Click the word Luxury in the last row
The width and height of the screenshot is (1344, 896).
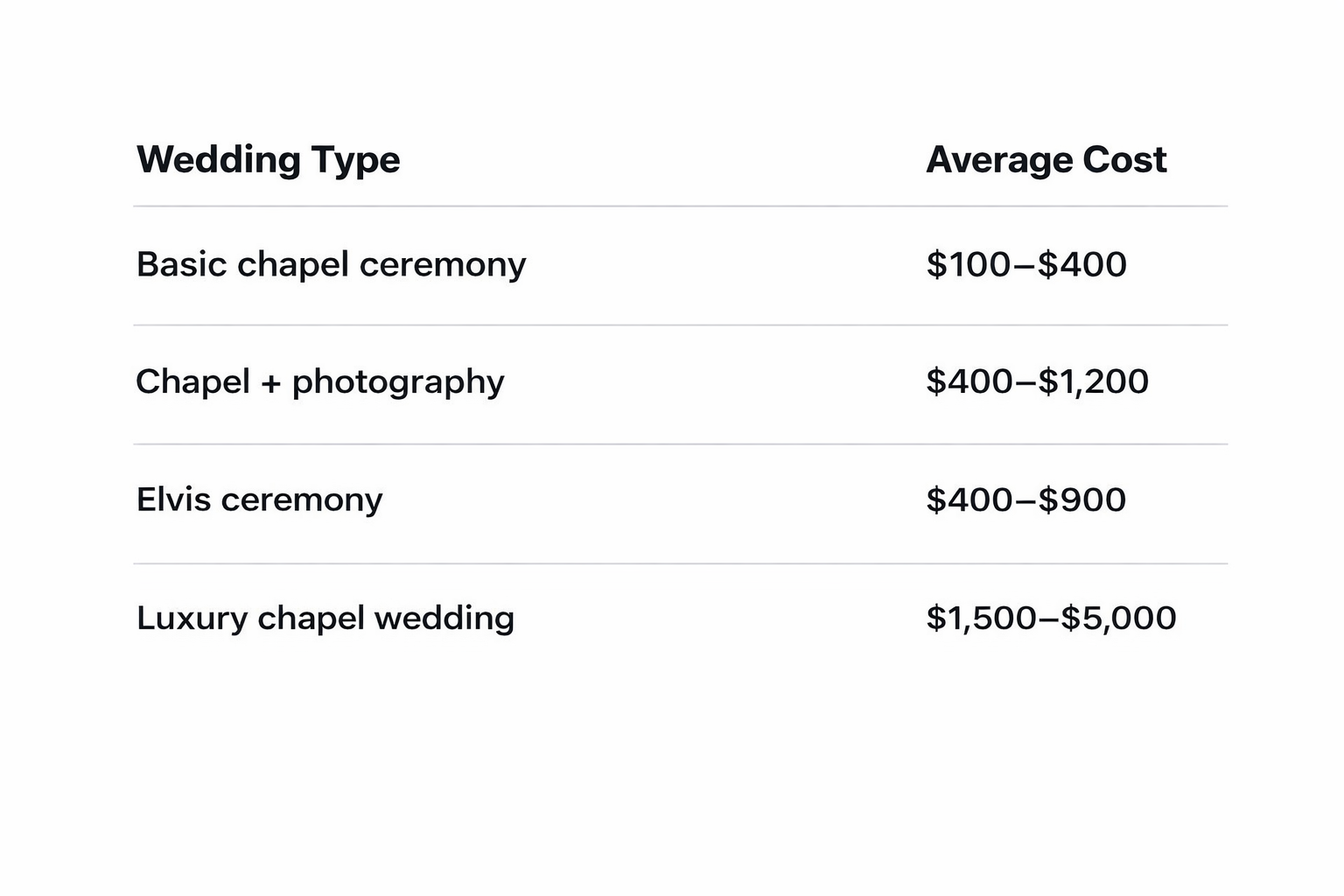click(x=192, y=619)
